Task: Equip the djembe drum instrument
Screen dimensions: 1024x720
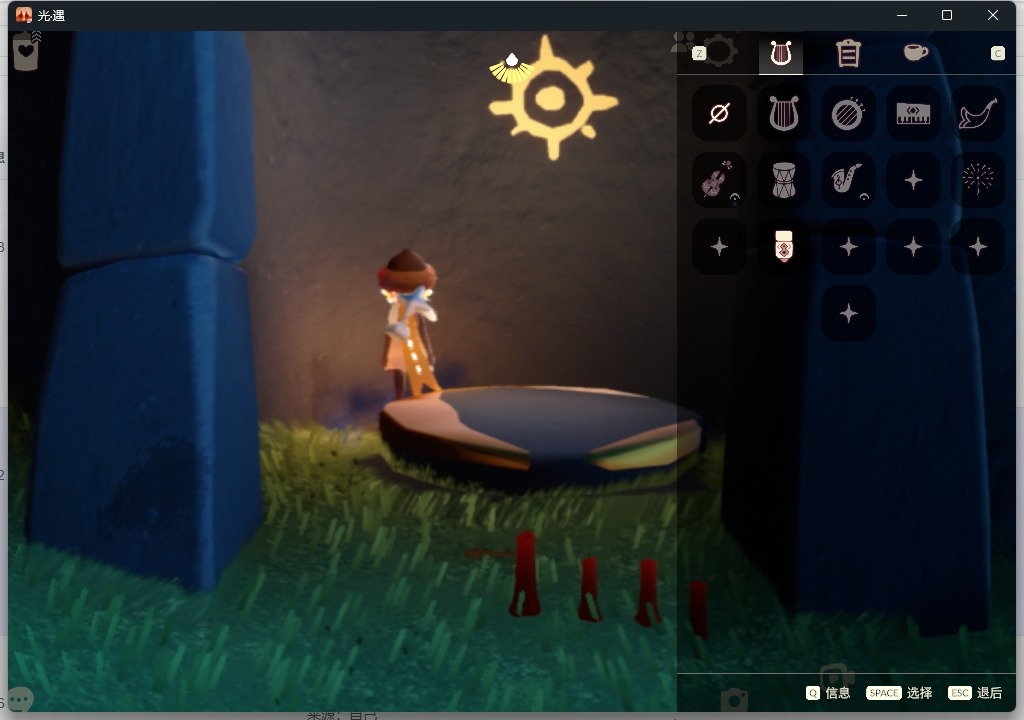Action: (784, 180)
